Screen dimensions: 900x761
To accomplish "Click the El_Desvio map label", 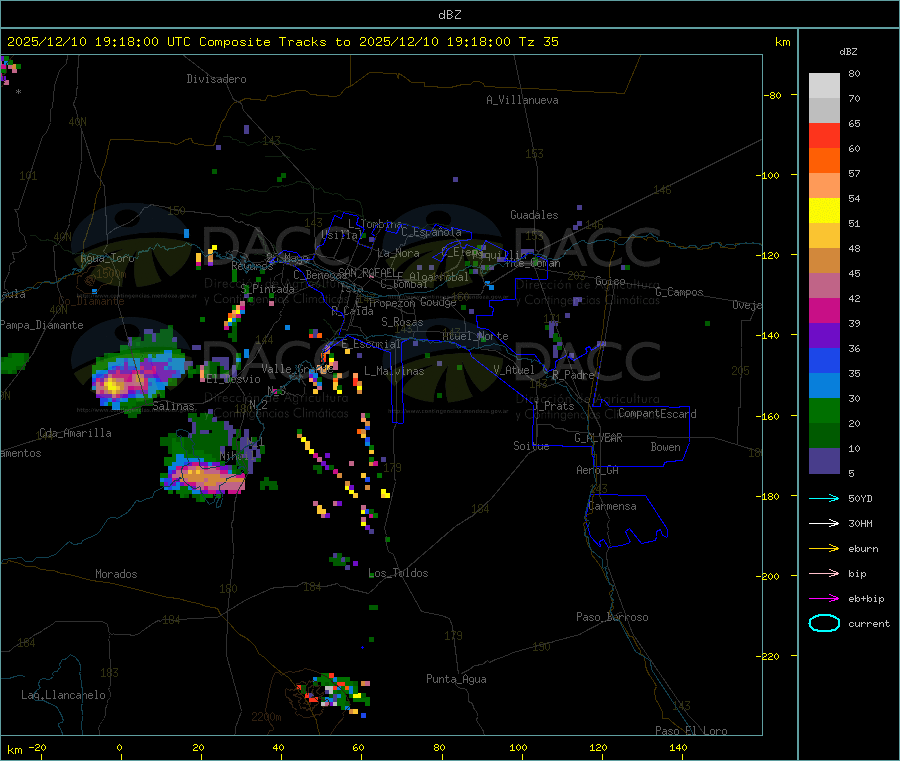I will pyautogui.click(x=234, y=379).
